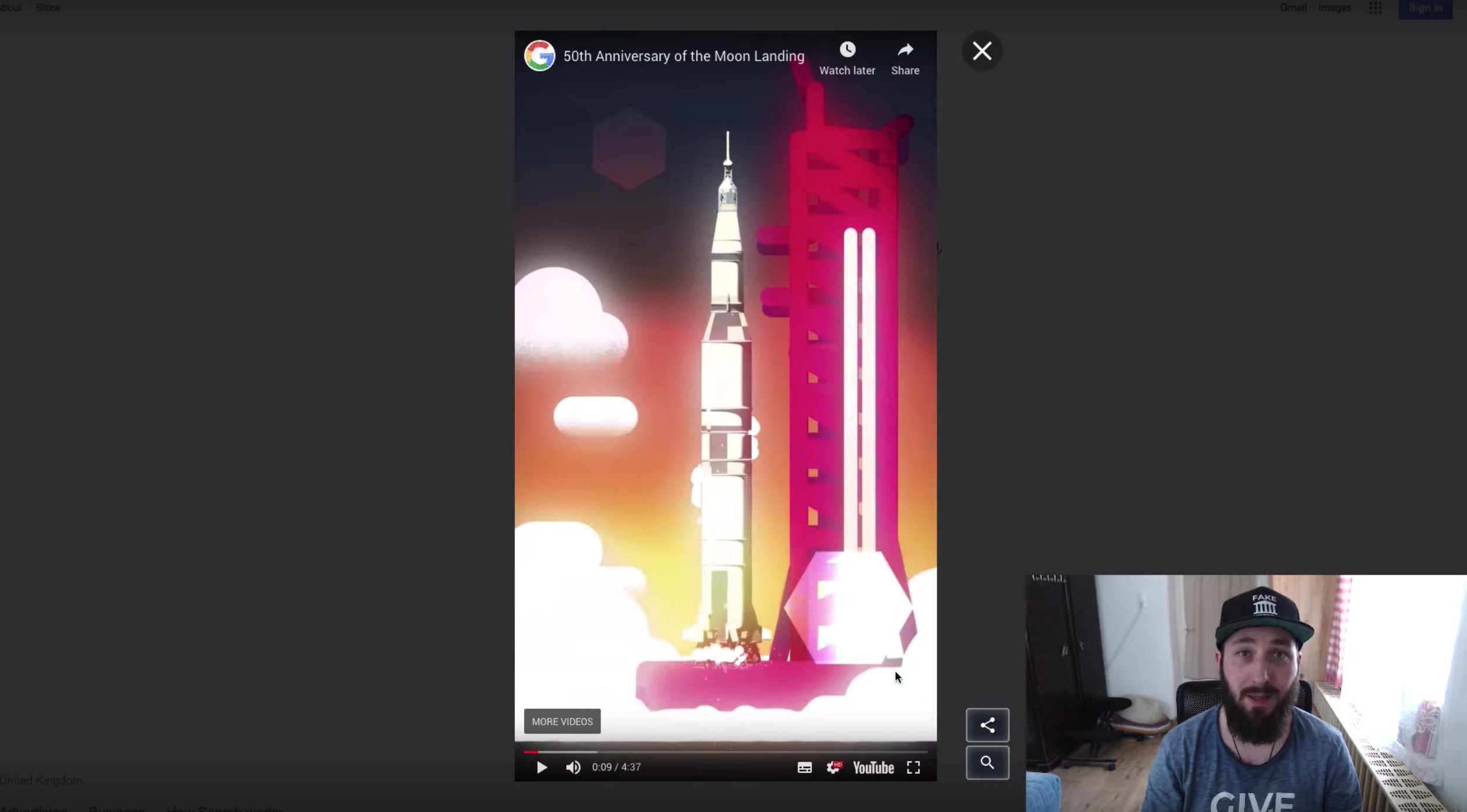The image size is (1467, 812).
Task: Click the webcam overlay thumbnail
Action: pos(1246,693)
